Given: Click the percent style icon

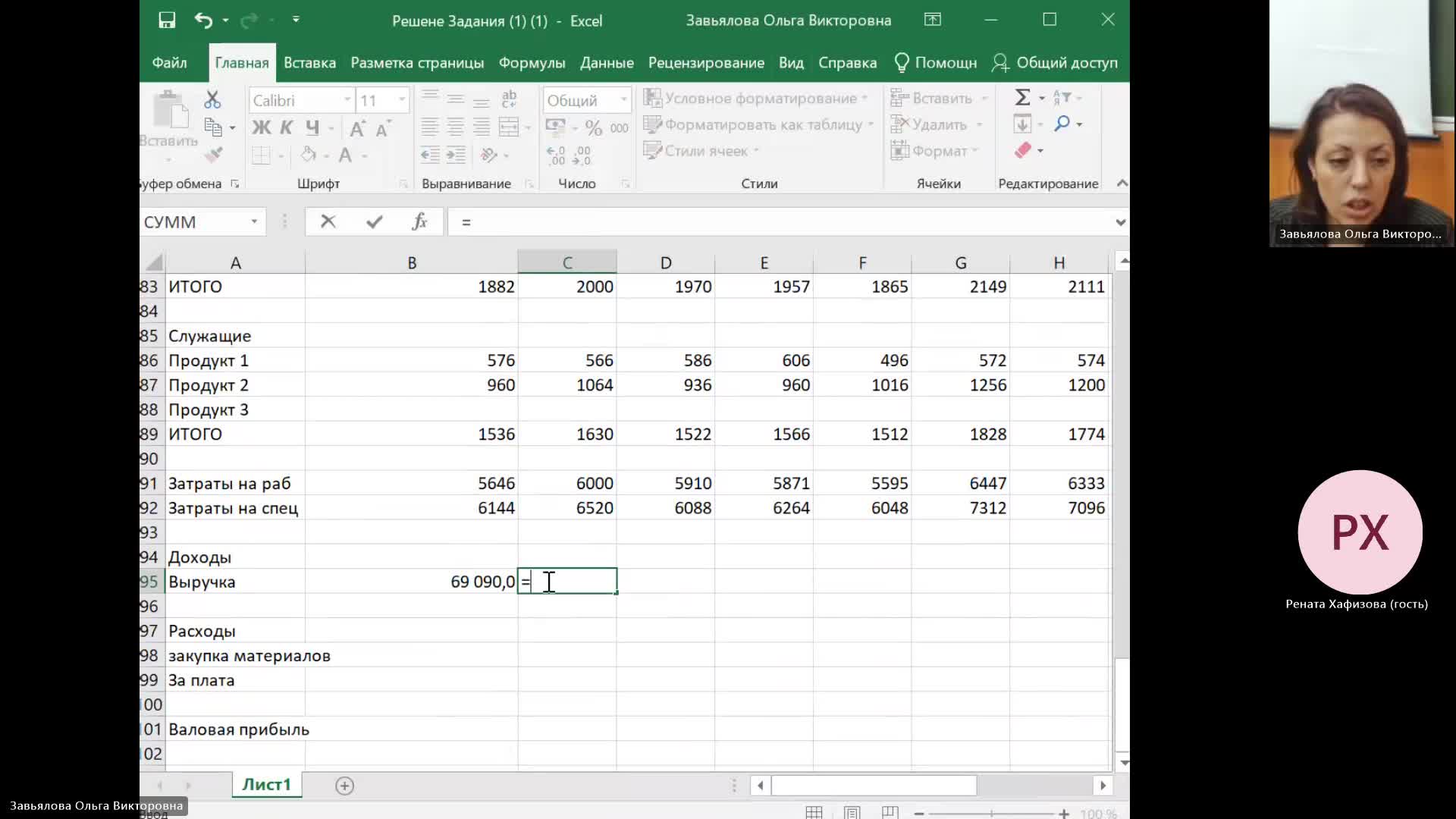Looking at the screenshot, I should pos(593,127).
